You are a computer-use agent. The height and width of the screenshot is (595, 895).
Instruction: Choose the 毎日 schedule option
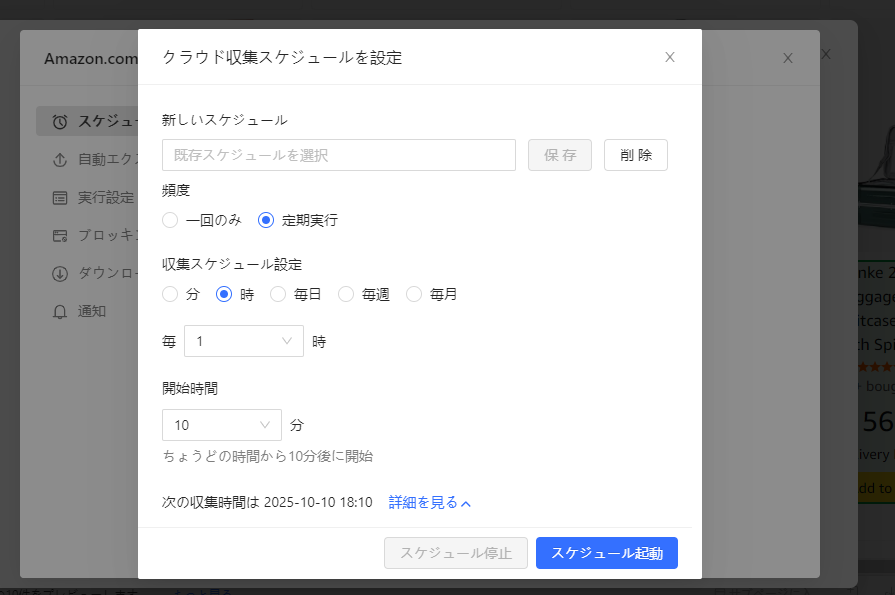pyautogui.click(x=278, y=294)
